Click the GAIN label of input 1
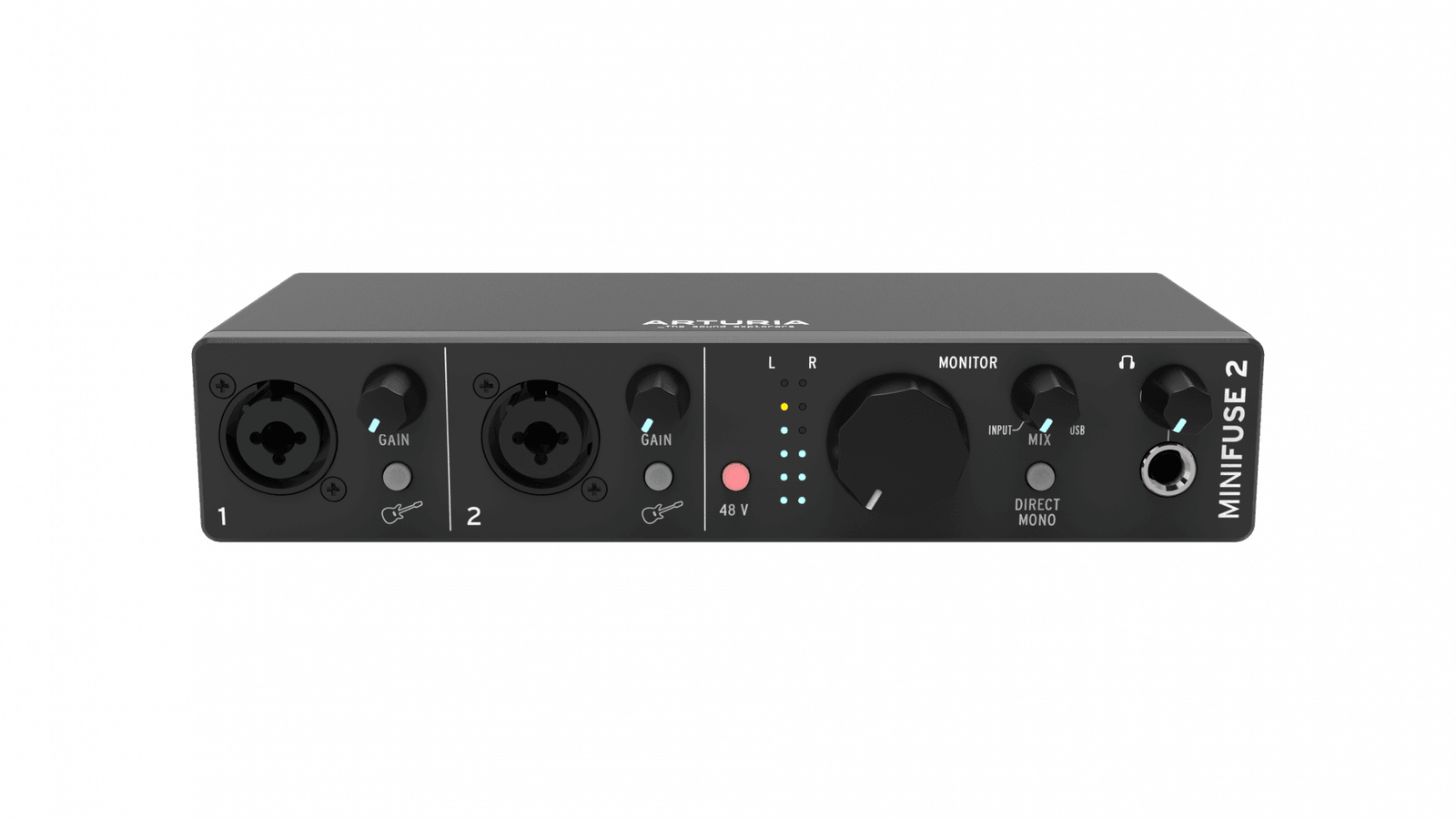 tap(394, 440)
